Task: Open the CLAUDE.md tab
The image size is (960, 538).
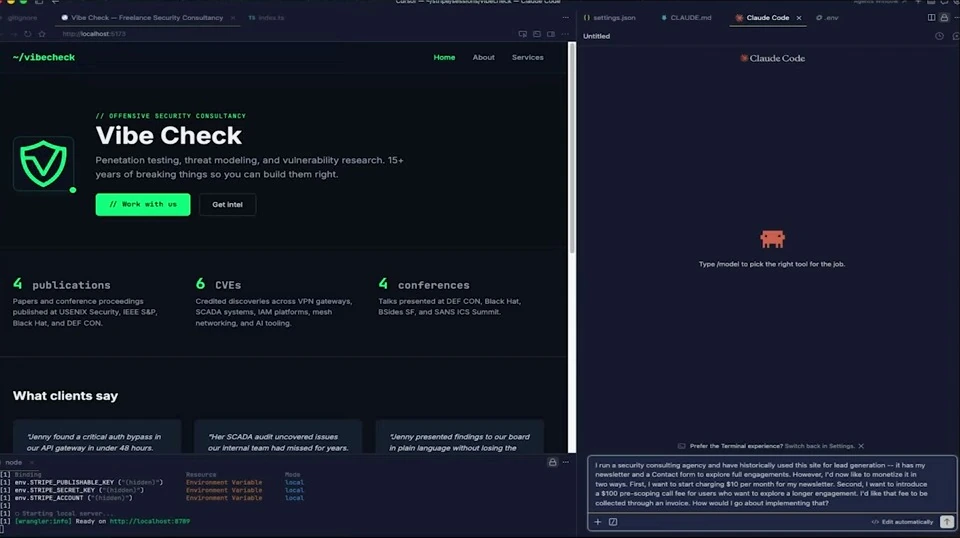Action: [x=686, y=18]
